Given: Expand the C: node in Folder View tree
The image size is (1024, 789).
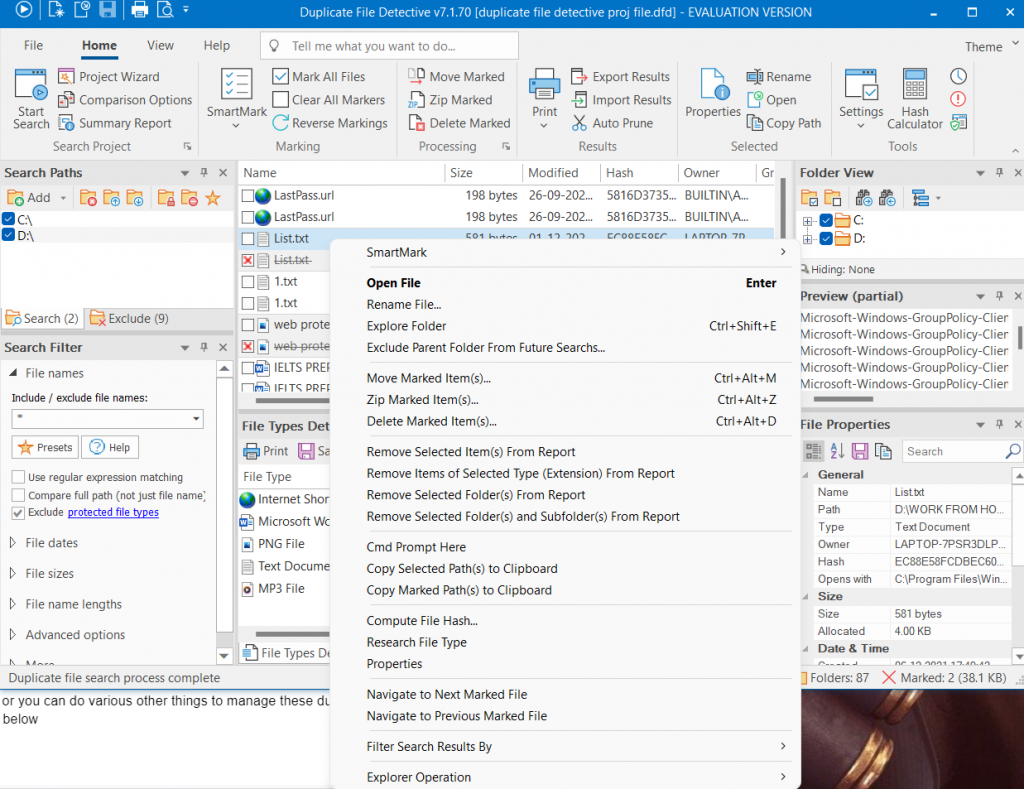Looking at the screenshot, I should click(x=808, y=221).
